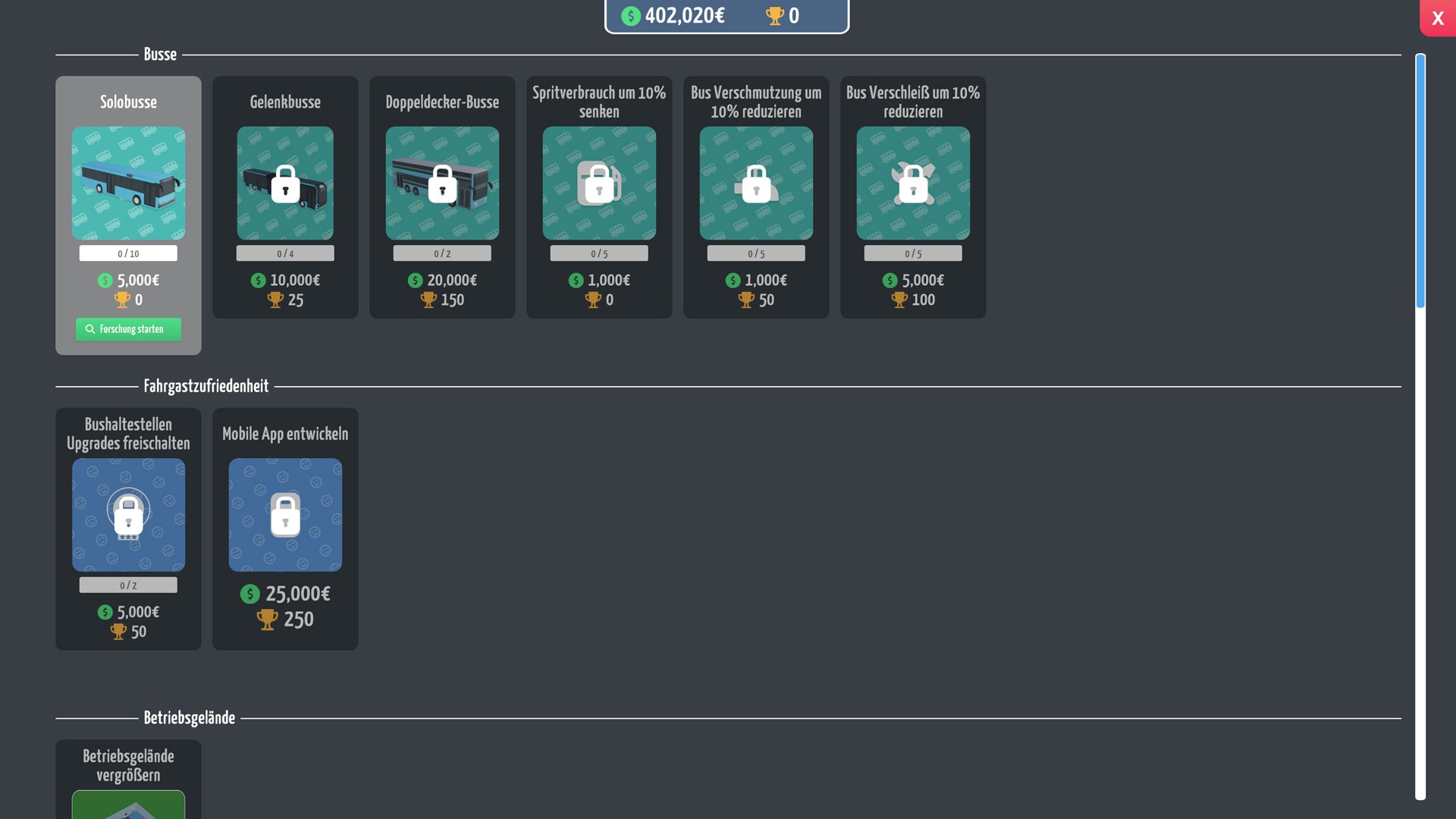Click the Mobile App entwickeln locked icon
Viewport: 1456px width, 819px height.
(285, 514)
